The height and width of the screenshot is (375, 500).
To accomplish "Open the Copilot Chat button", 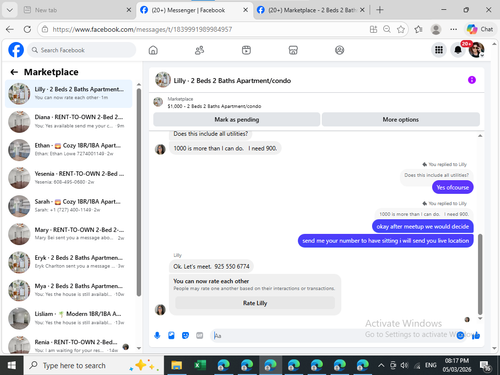I will coord(480,29).
